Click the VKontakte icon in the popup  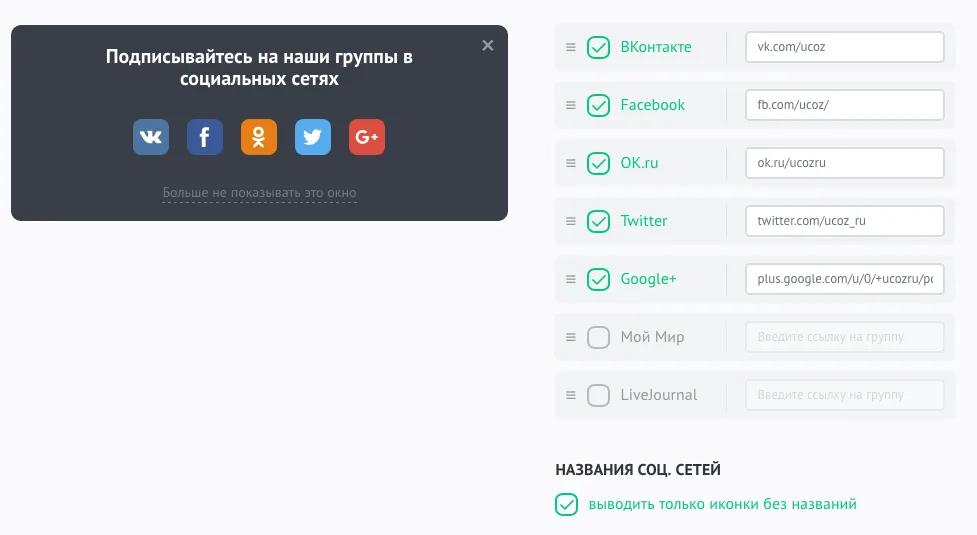pos(151,137)
